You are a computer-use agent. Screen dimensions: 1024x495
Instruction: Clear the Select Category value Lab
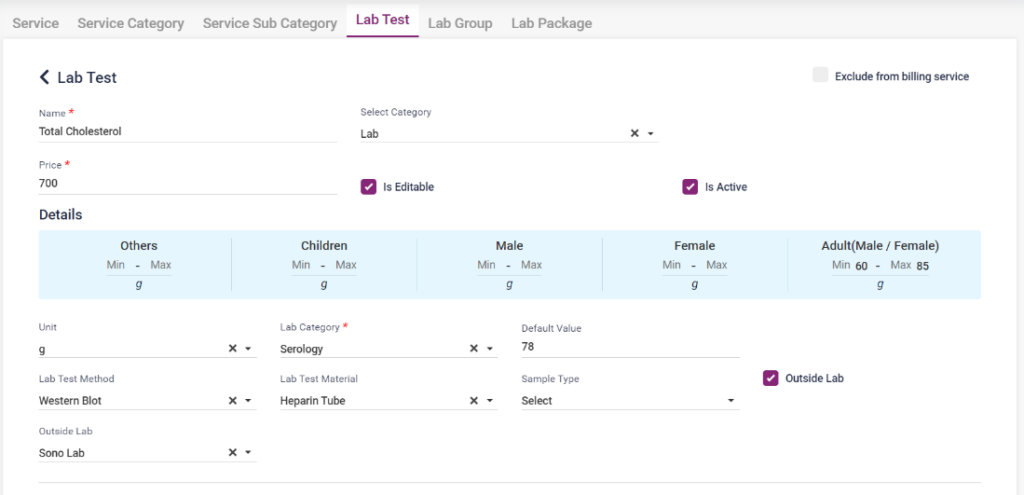click(x=634, y=133)
